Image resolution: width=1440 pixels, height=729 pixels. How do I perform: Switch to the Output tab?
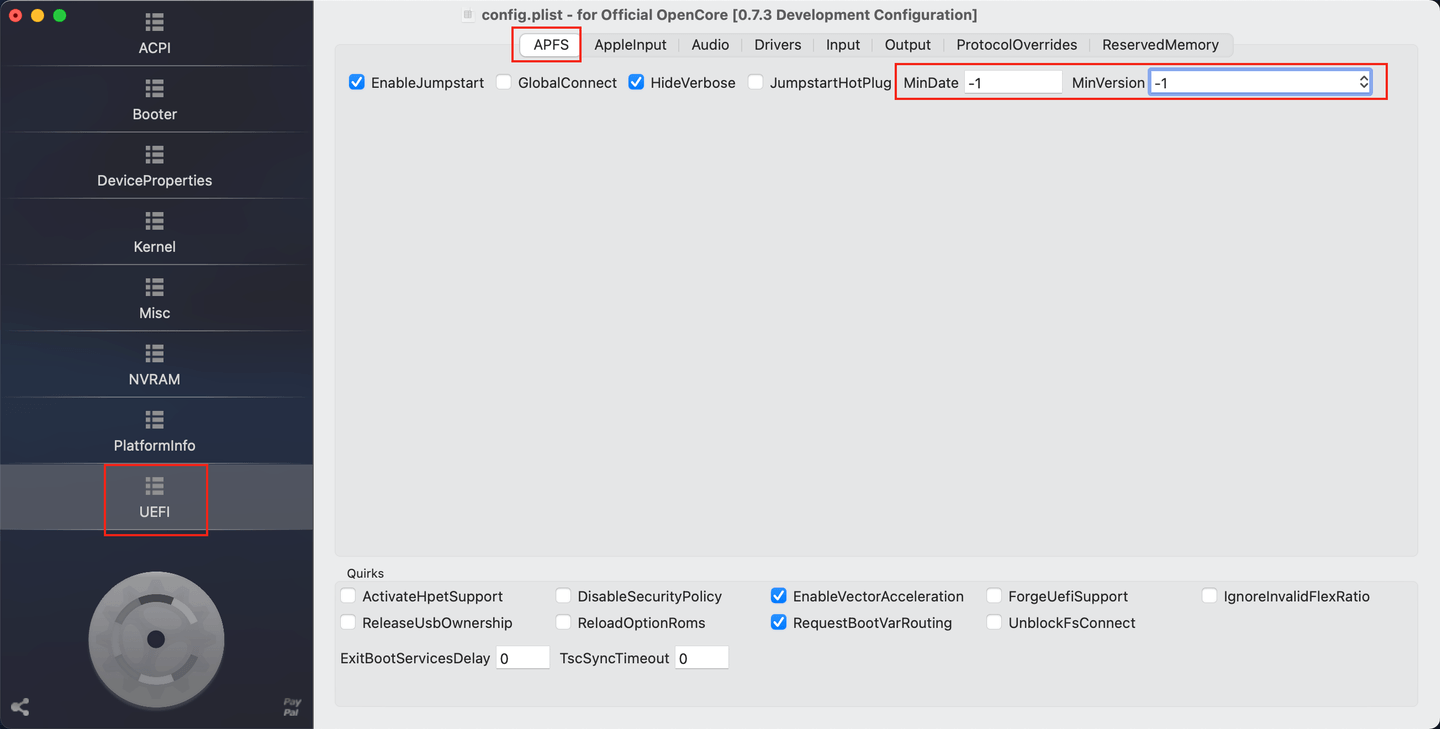pyautogui.click(x=908, y=45)
